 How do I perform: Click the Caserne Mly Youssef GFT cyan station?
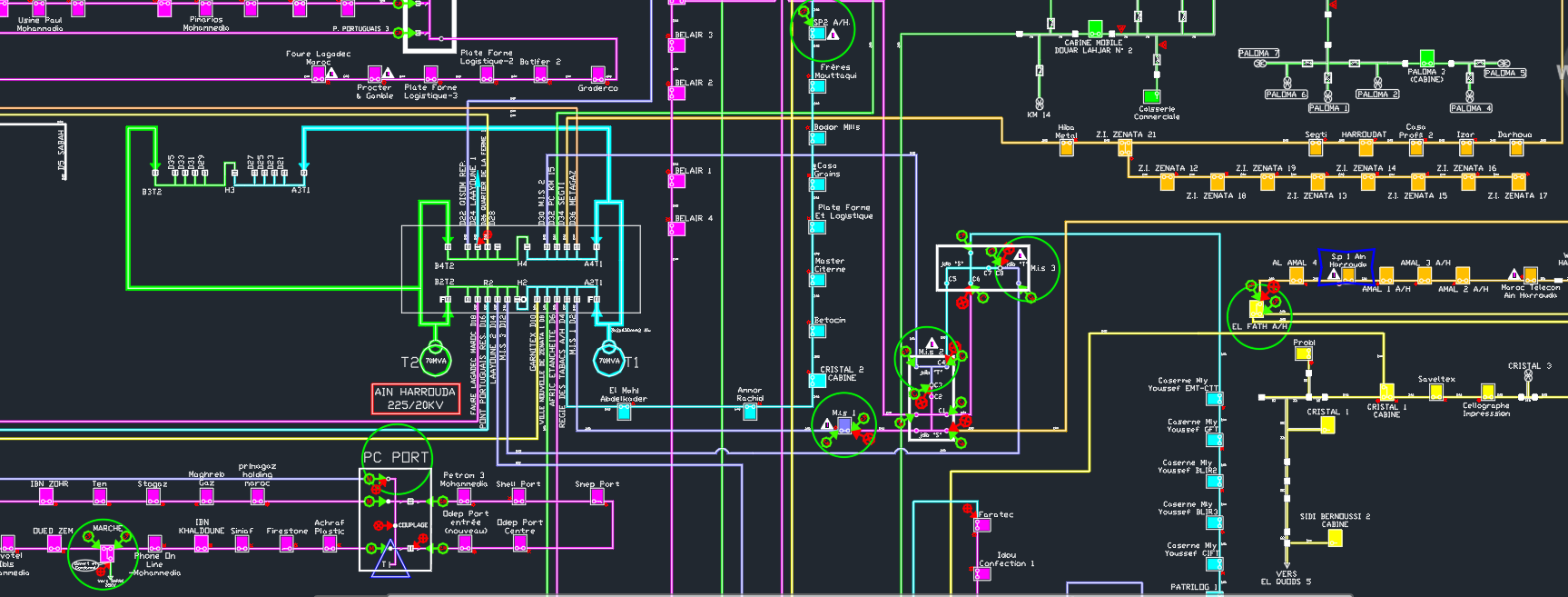1214,439
